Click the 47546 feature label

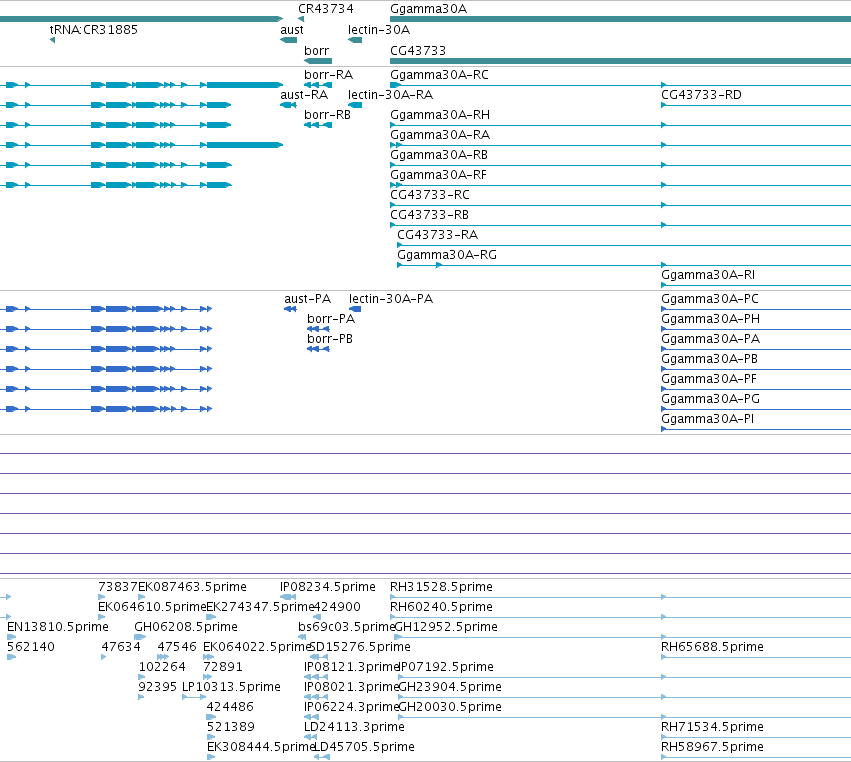click(x=177, y=646)
